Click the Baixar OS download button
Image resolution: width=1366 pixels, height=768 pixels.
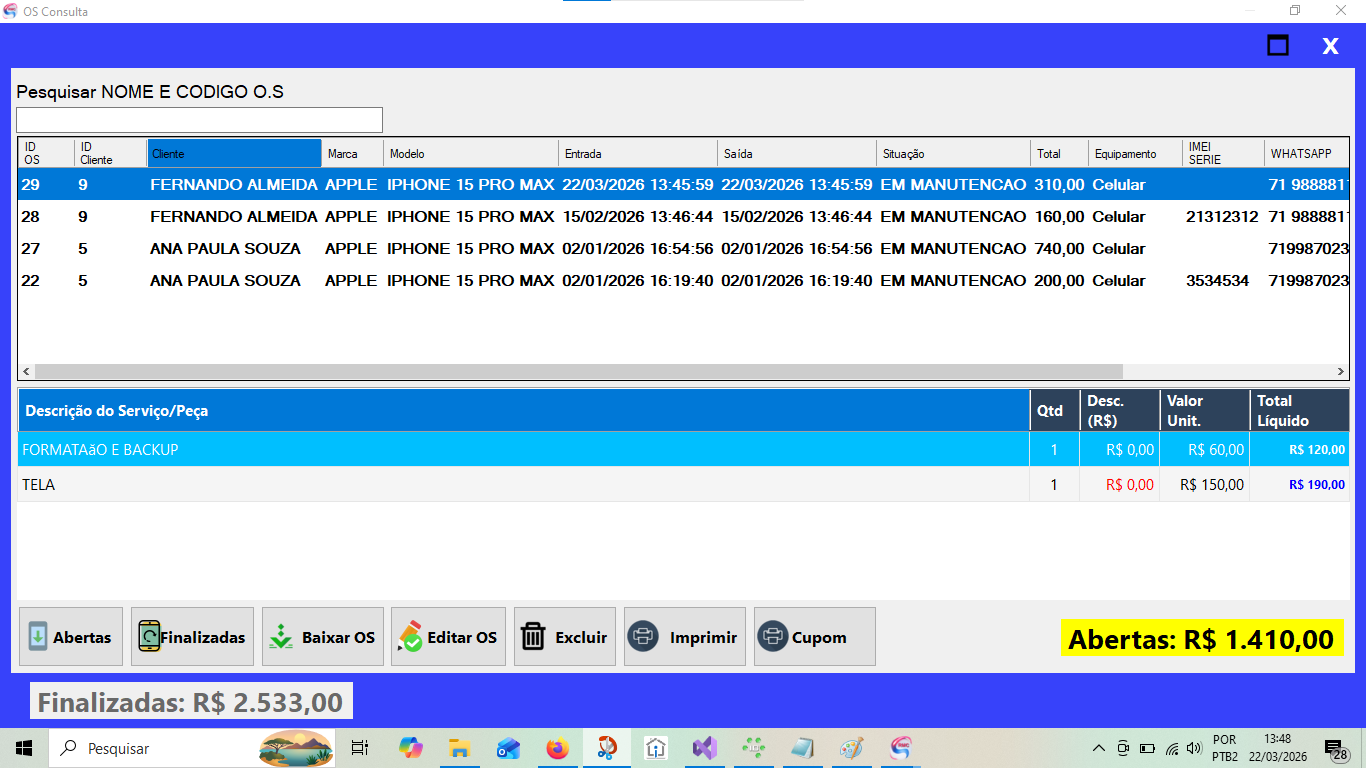click(322, 637)
